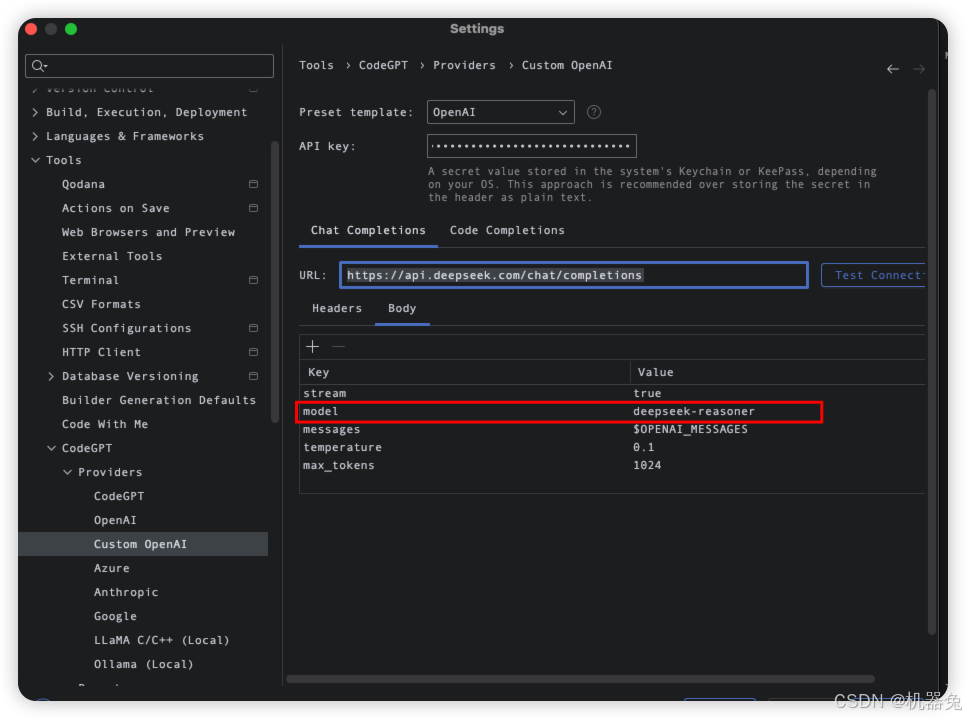Open CSV Formats settings
The width and height of the screenshot is (966, 719).
101,304
